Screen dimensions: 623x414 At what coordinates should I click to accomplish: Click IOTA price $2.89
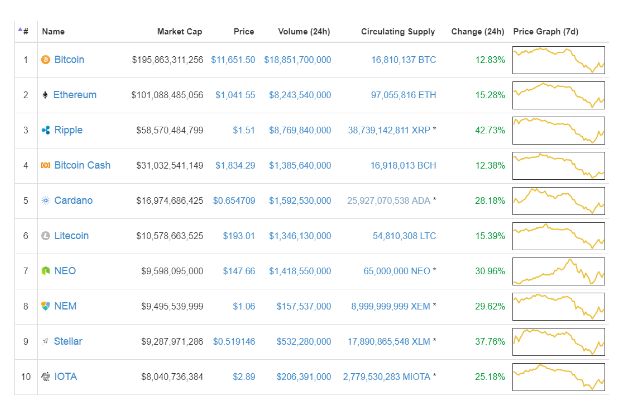[244, 377]
